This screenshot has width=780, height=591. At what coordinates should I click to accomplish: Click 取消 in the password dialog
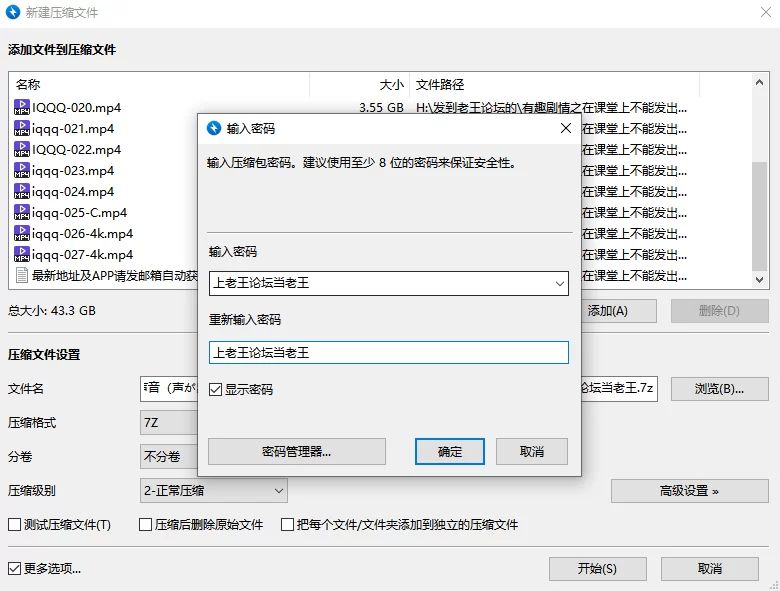tap(532, 452)
